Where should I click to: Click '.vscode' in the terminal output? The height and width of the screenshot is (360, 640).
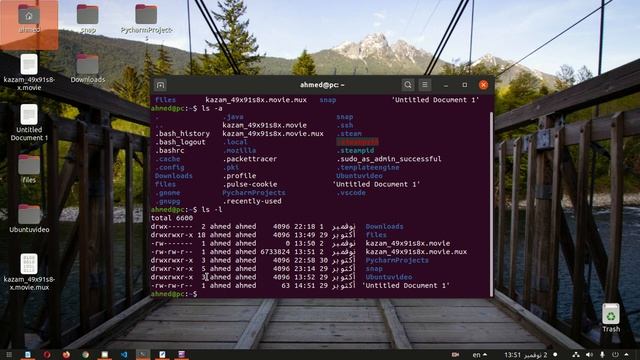tap(351, 193)
